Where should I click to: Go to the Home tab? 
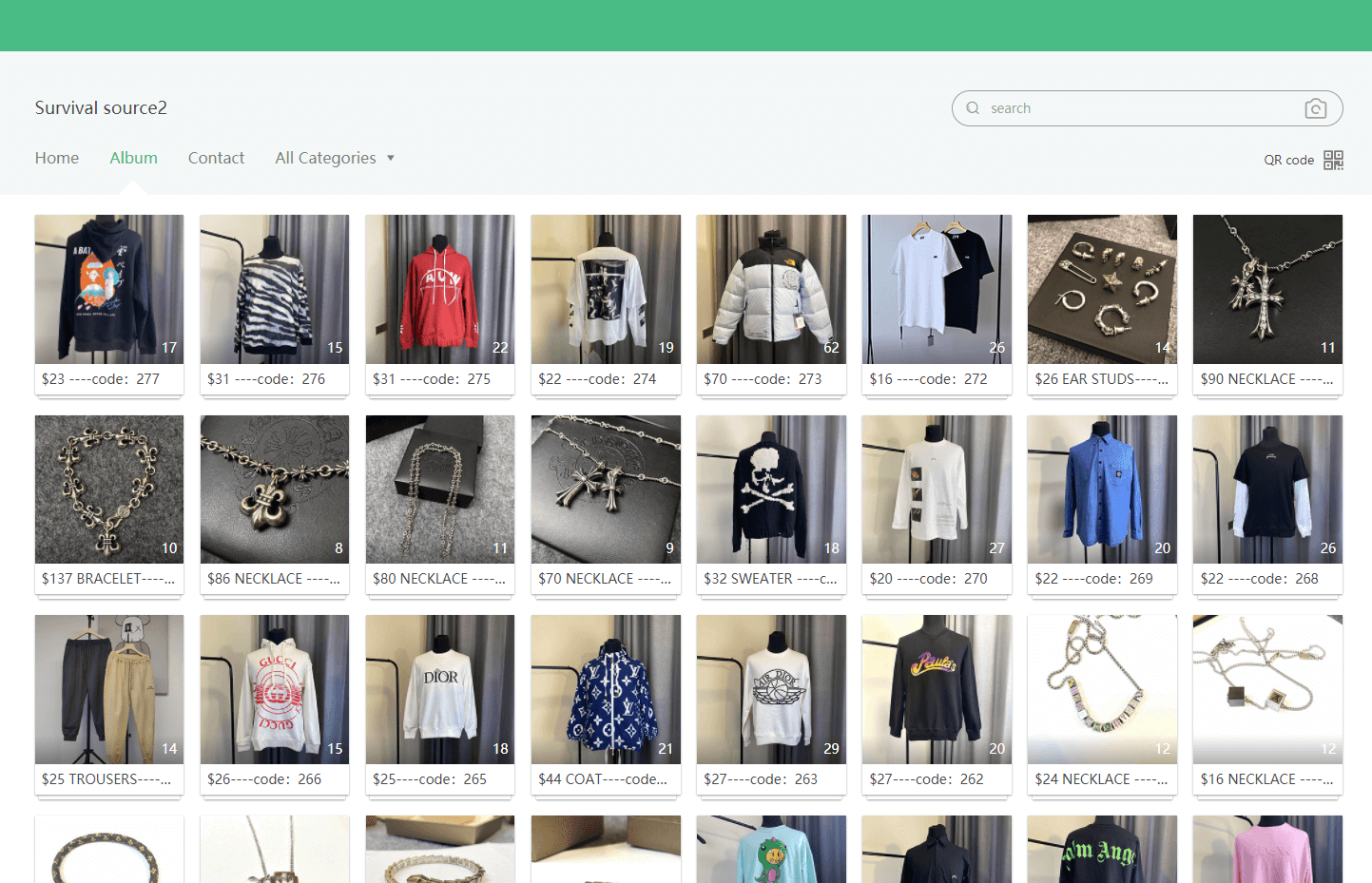point(57,158)
